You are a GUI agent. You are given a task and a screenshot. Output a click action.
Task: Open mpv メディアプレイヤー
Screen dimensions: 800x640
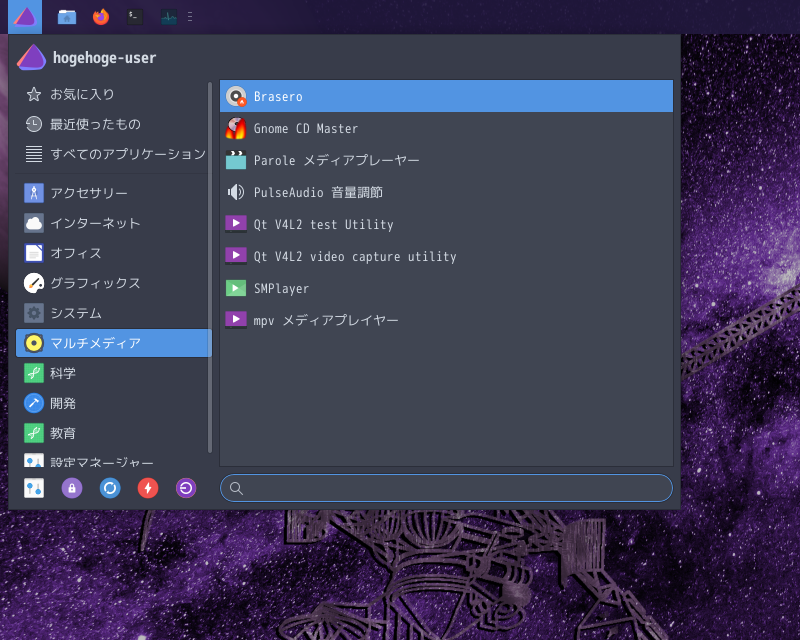pyautogui.click(x=446, y=320)
